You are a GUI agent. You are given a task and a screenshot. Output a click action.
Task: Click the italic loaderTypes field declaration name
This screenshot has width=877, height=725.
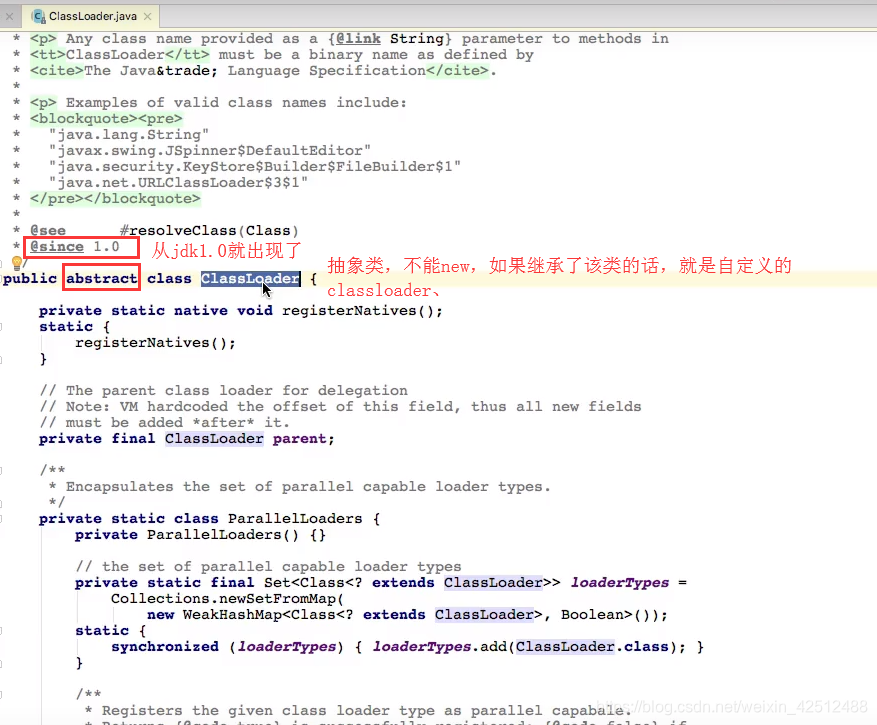(x=620, y=582)
